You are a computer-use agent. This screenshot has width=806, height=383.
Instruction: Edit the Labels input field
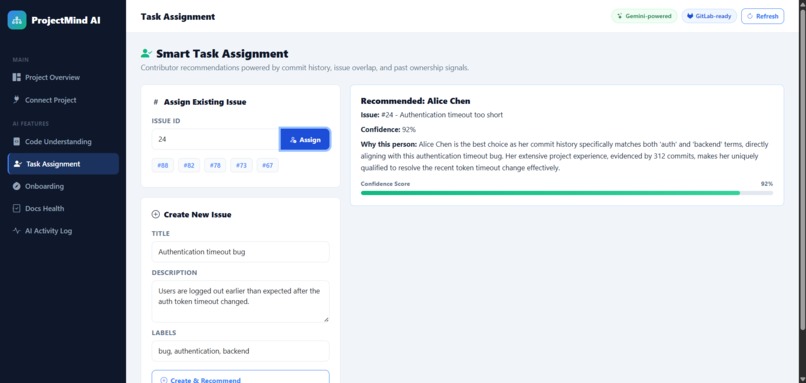coord(240,351)
